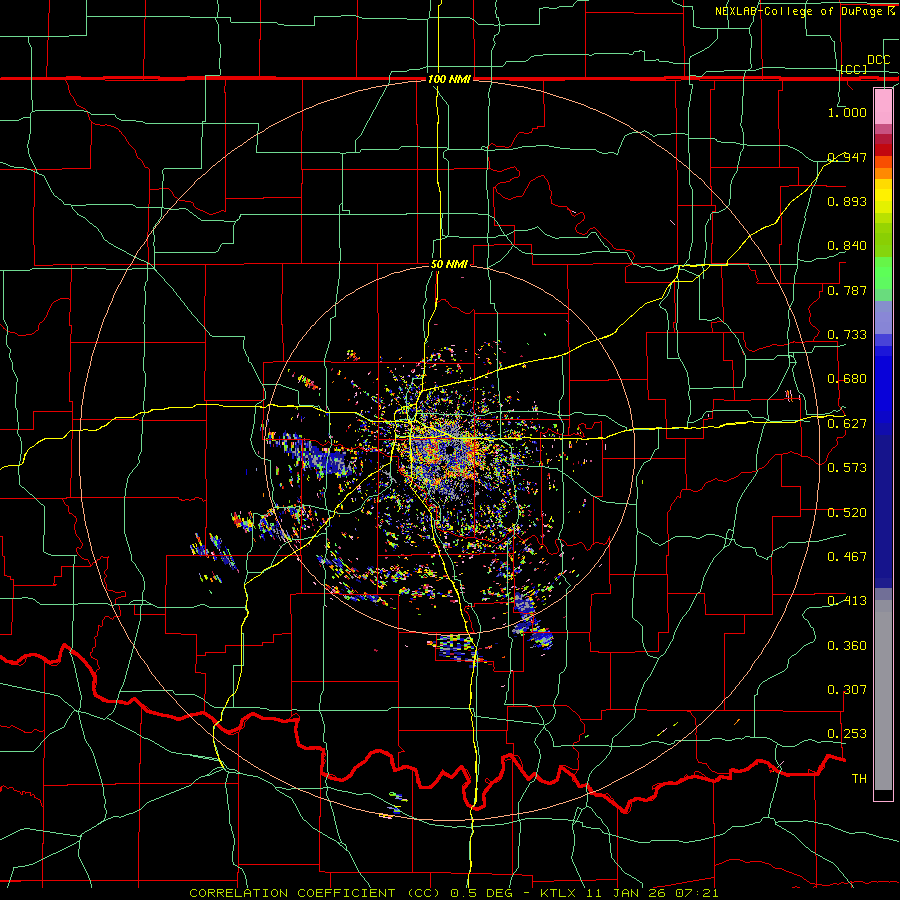Click the 0.733 scale value
The image size is (900, 900).
click(847, 335)
